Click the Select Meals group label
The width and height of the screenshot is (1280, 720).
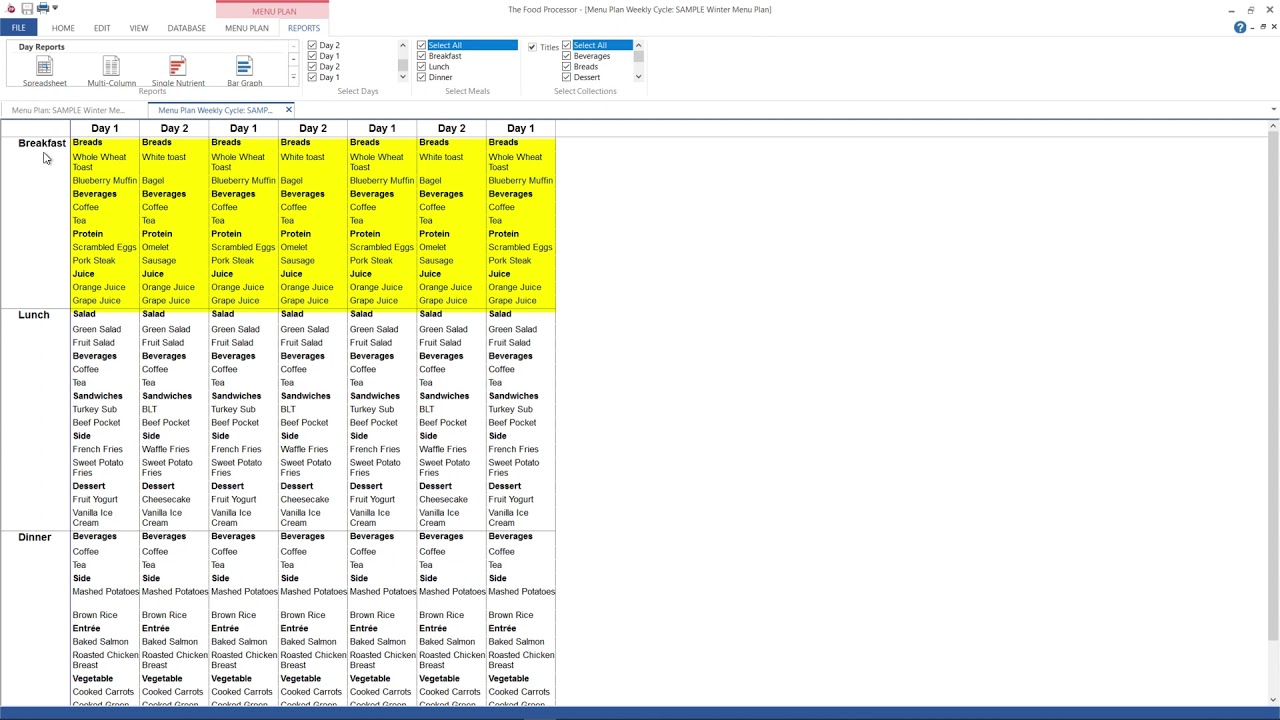pyautogui.click(x=467, y=91)
